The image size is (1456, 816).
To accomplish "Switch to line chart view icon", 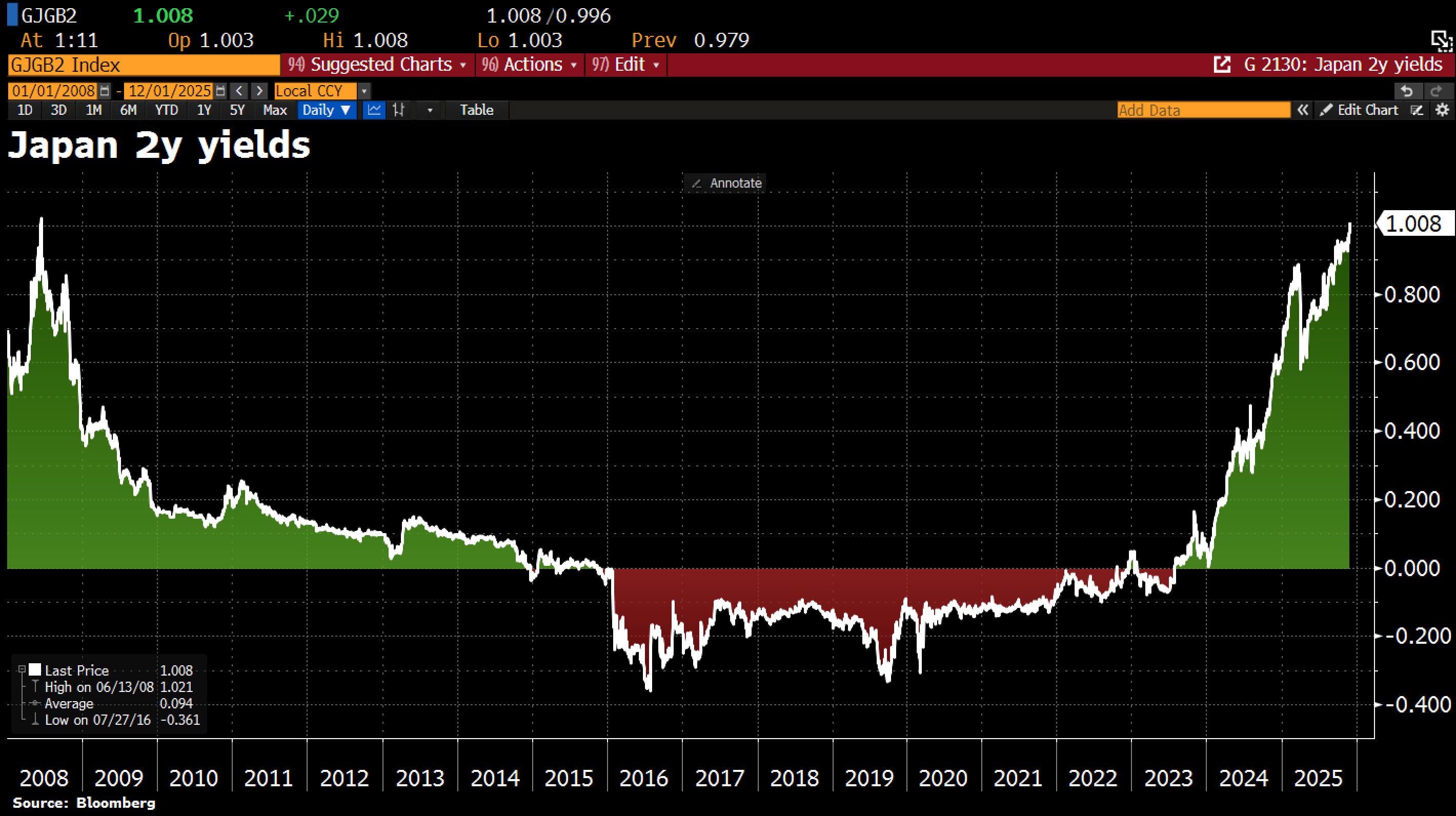I will pos(373,110).
